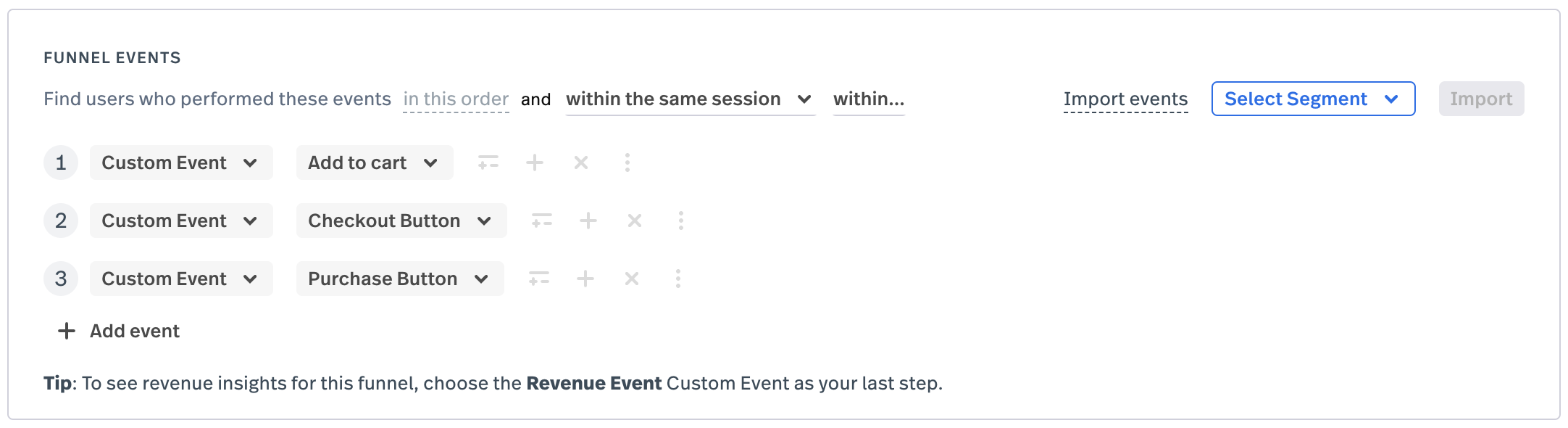Click the plus icon next to "Purchase Button" step
This screenshot has height=428, width=1568.
coord(586,278)
